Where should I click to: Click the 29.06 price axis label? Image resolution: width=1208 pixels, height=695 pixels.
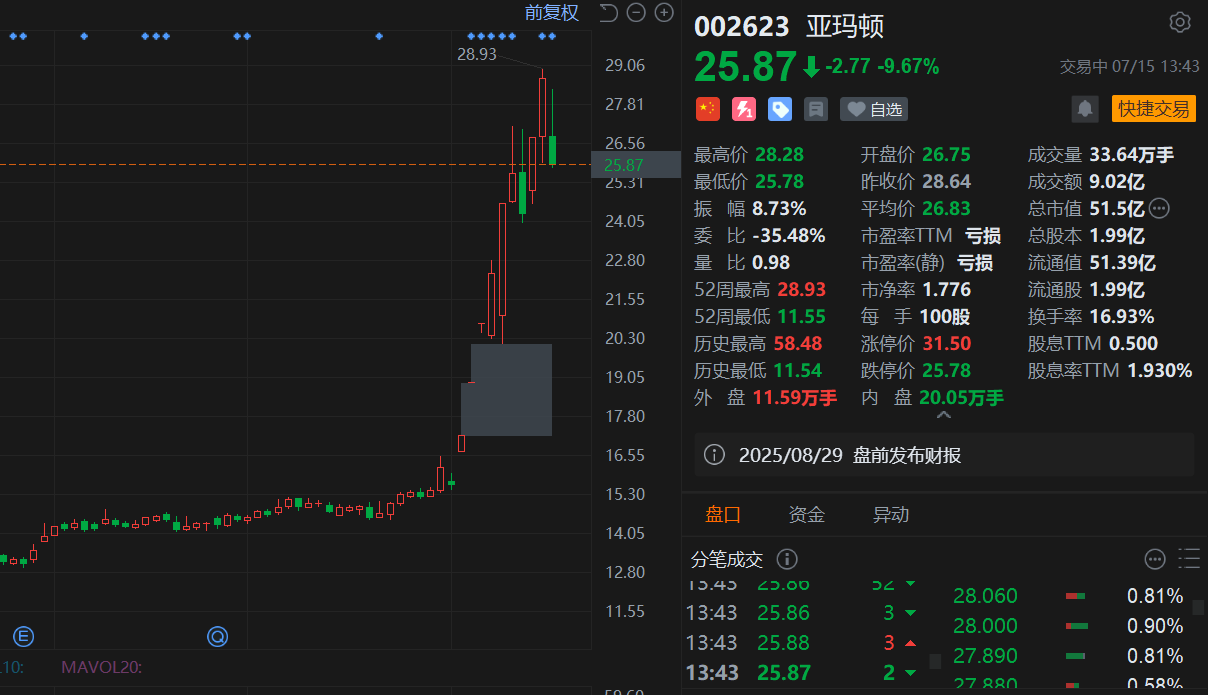625,65
